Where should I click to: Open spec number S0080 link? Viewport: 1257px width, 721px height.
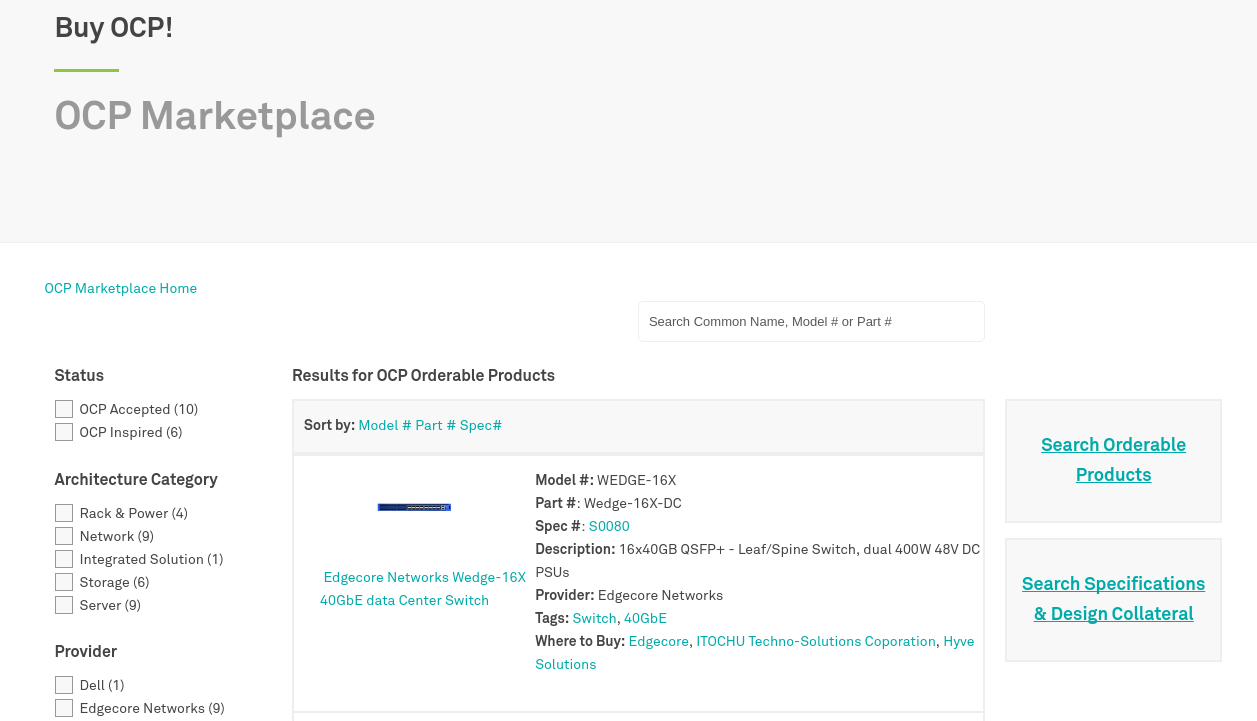[609, 526]
